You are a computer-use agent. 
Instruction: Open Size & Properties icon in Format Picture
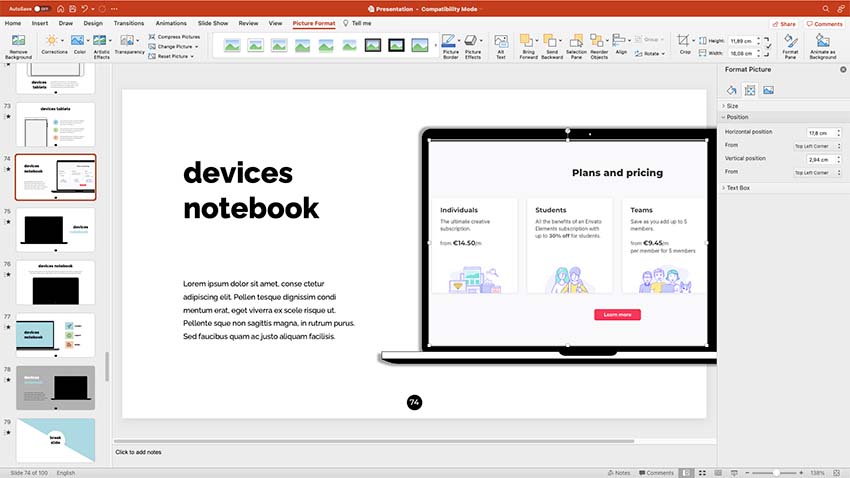pos(750,91)
